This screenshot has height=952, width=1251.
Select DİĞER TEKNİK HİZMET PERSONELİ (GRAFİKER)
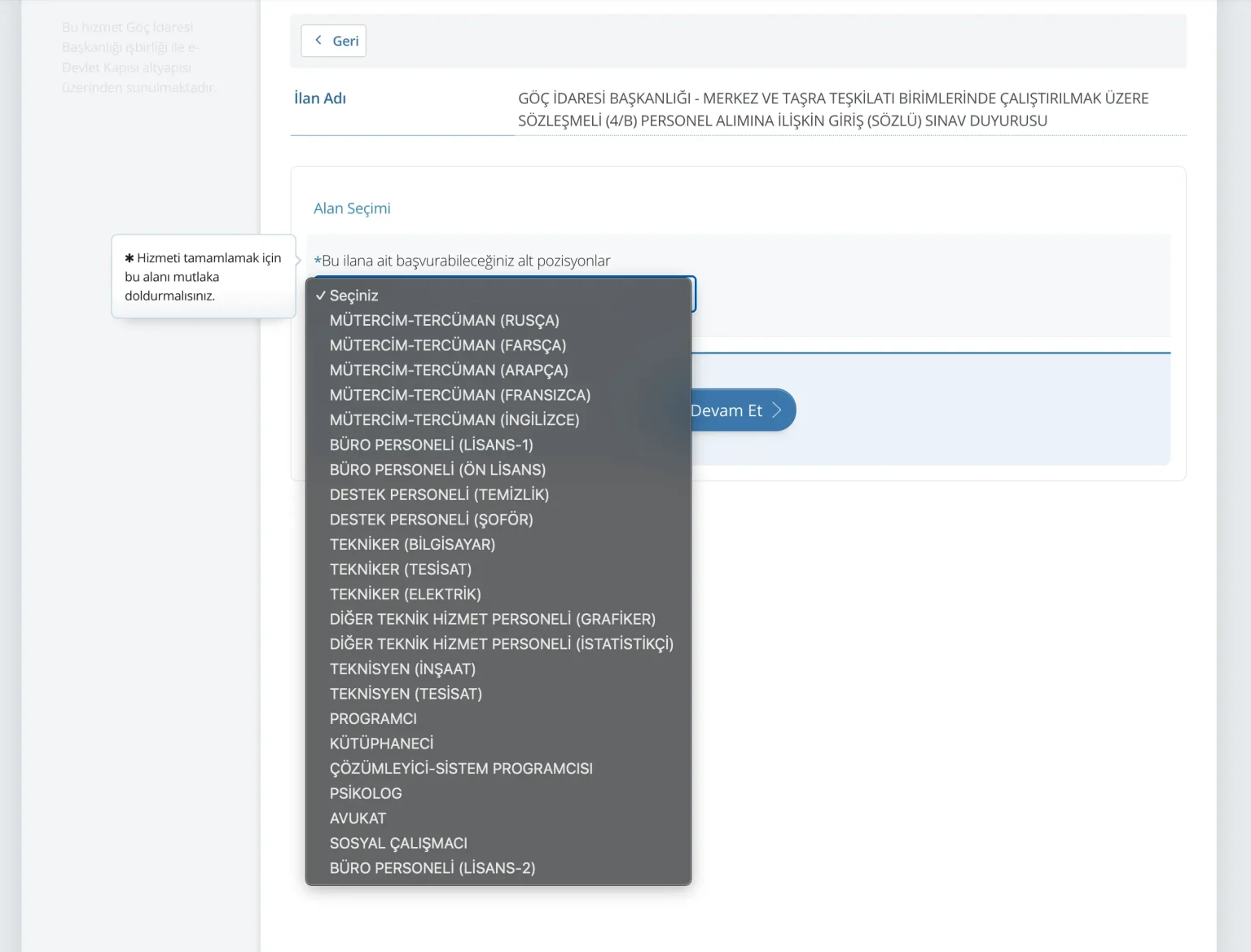(492, 620)
